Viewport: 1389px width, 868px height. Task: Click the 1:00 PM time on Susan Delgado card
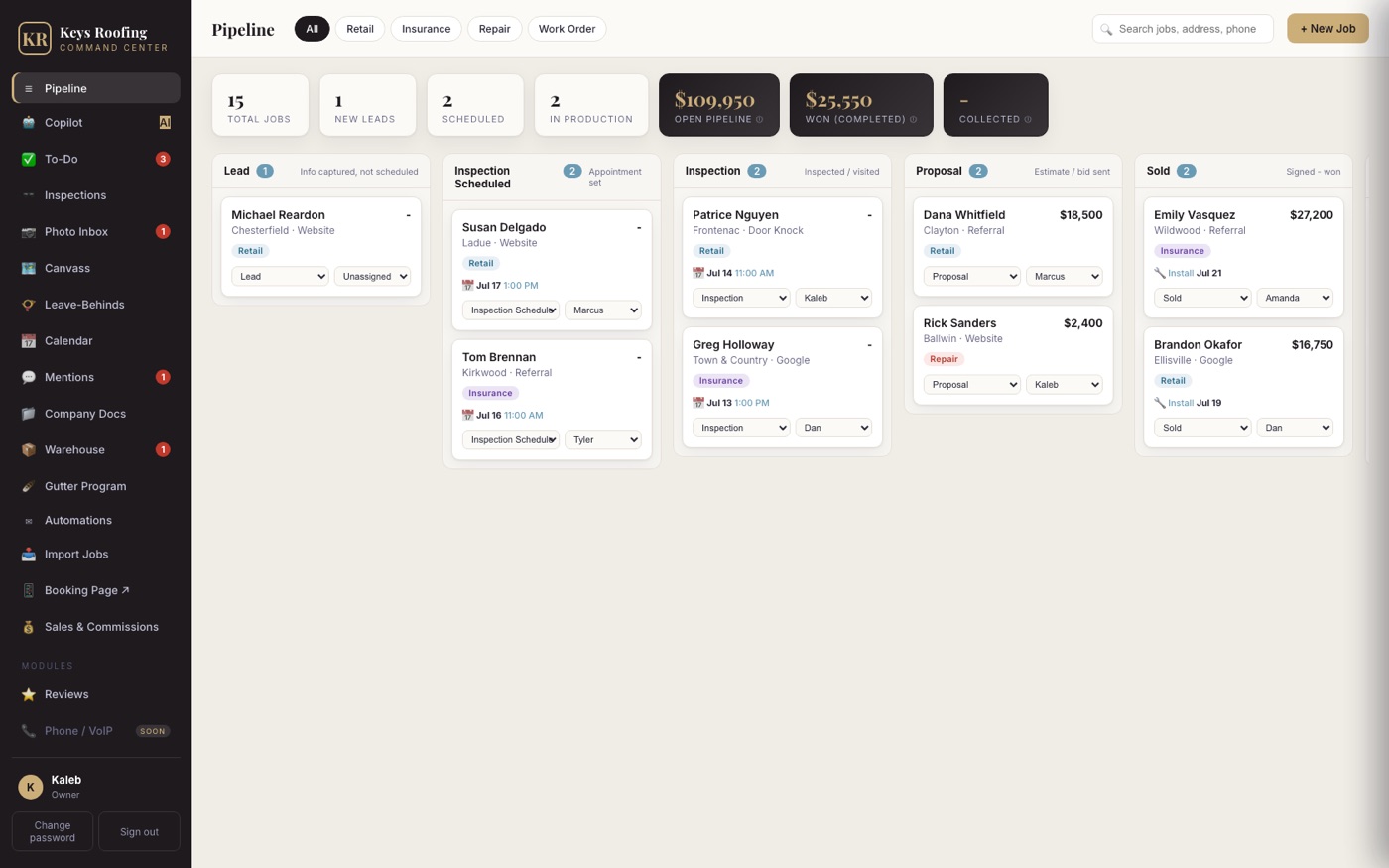click(521, 286)
